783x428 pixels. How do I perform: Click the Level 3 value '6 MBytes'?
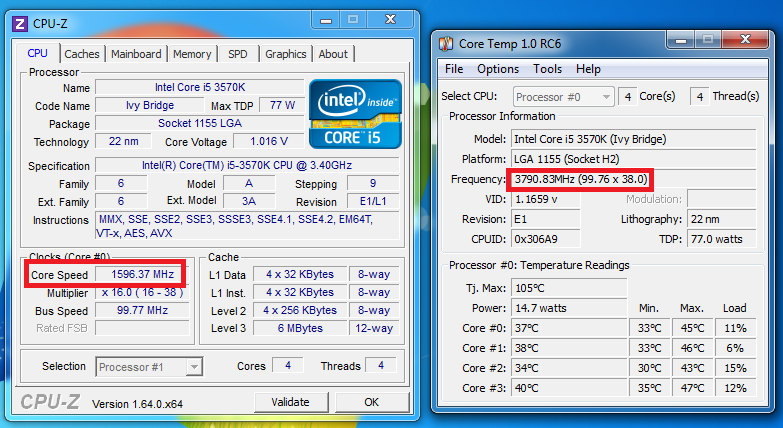click(x=300, y=328)
